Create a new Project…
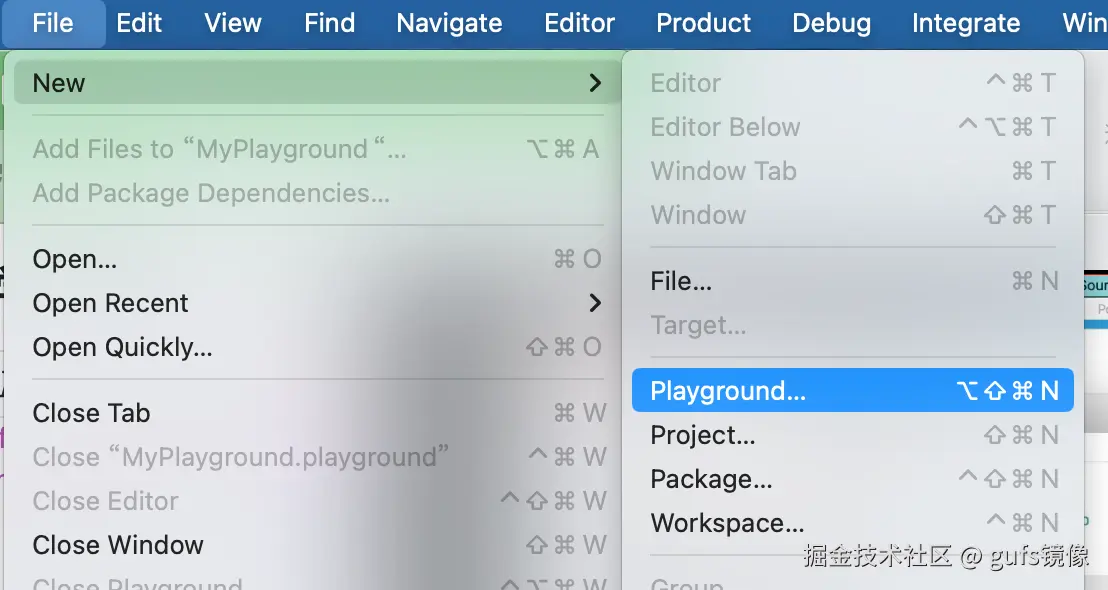Viewport: 1108px width, 590px height. click(x=703, y=435)
